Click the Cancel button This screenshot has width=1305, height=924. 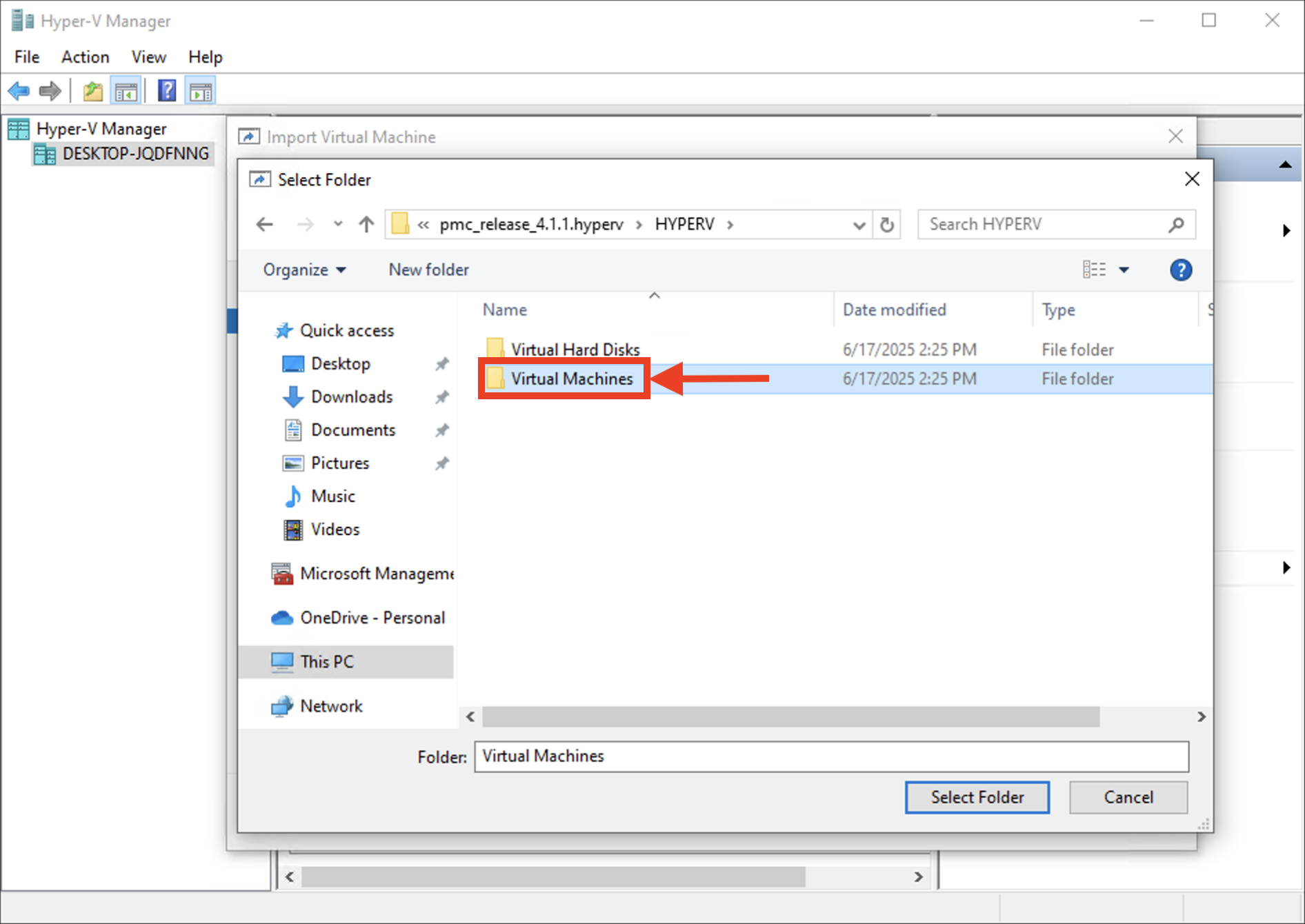point(1128,797)
